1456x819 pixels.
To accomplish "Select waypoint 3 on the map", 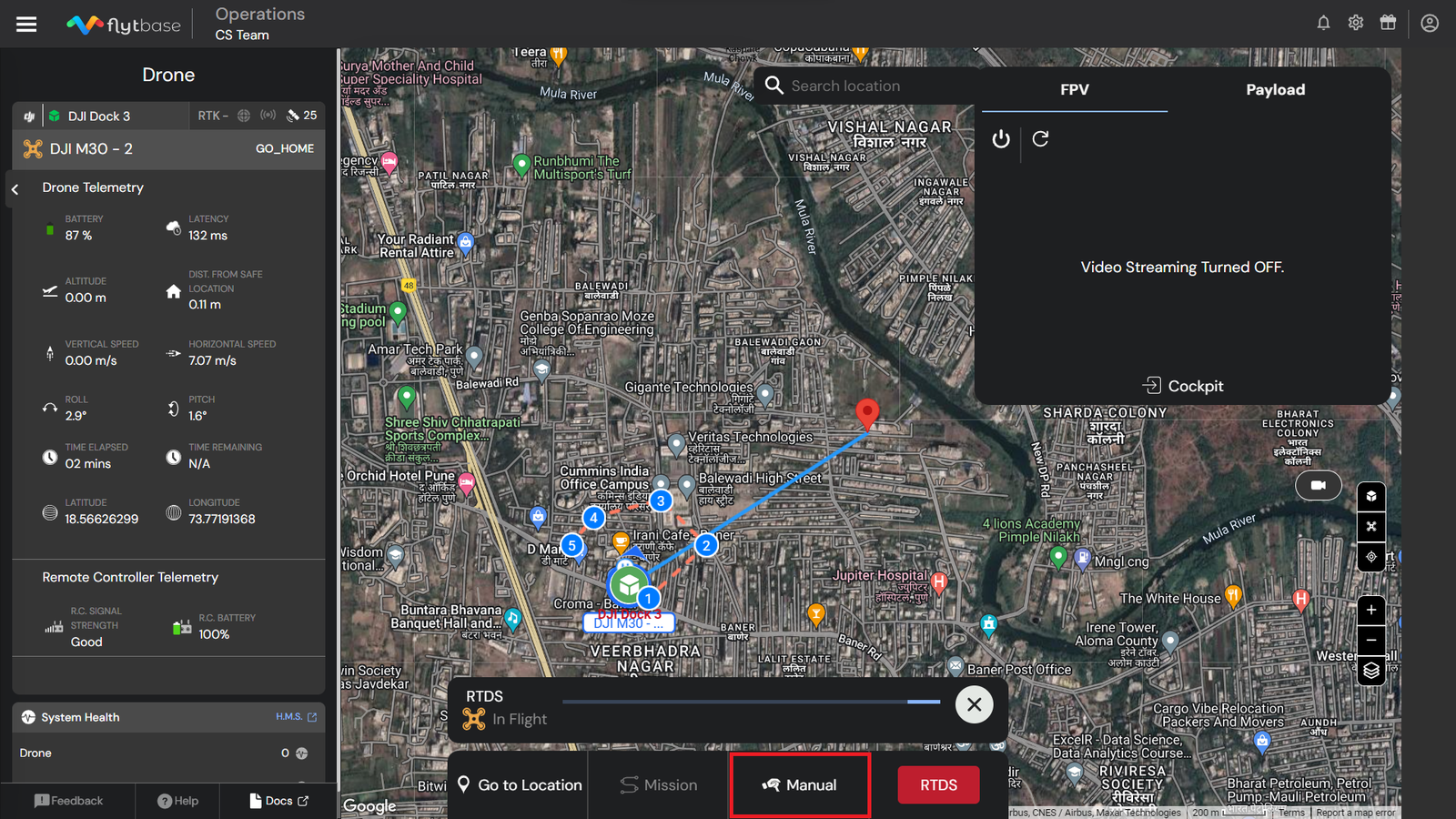I will tap(661, 500).
